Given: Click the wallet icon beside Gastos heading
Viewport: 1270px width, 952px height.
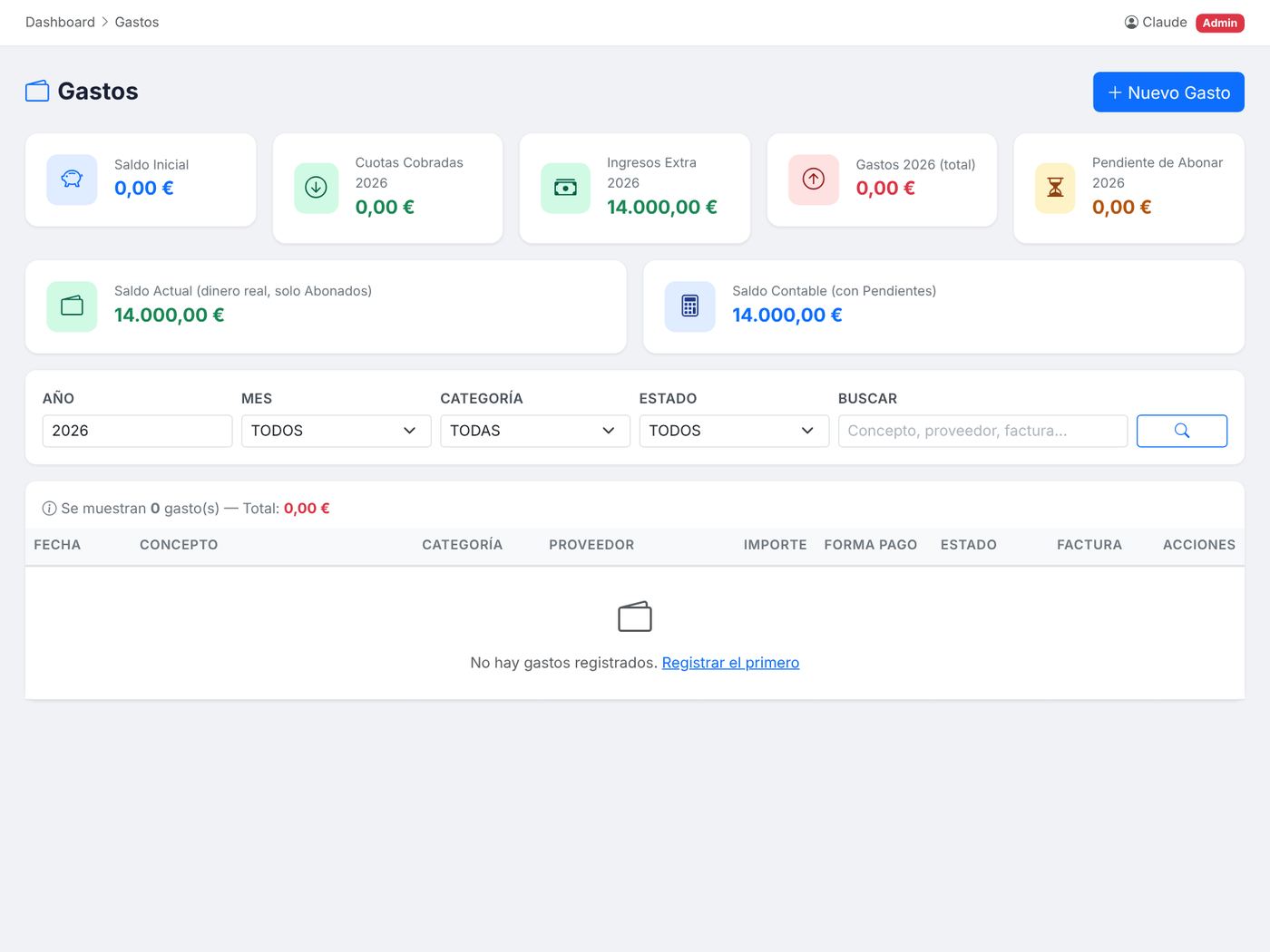Looking at the screenshot, I should coord(37,92).
